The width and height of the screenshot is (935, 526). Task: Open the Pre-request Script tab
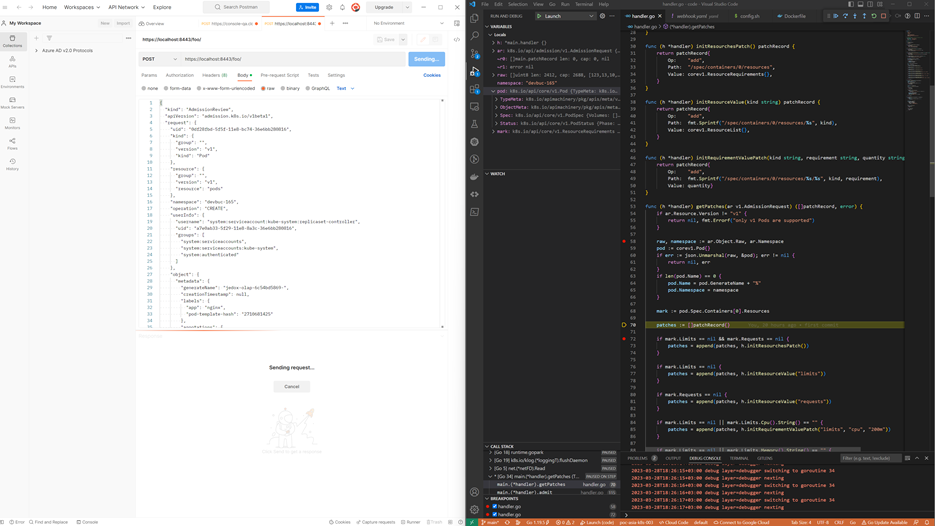click(280, 75)
